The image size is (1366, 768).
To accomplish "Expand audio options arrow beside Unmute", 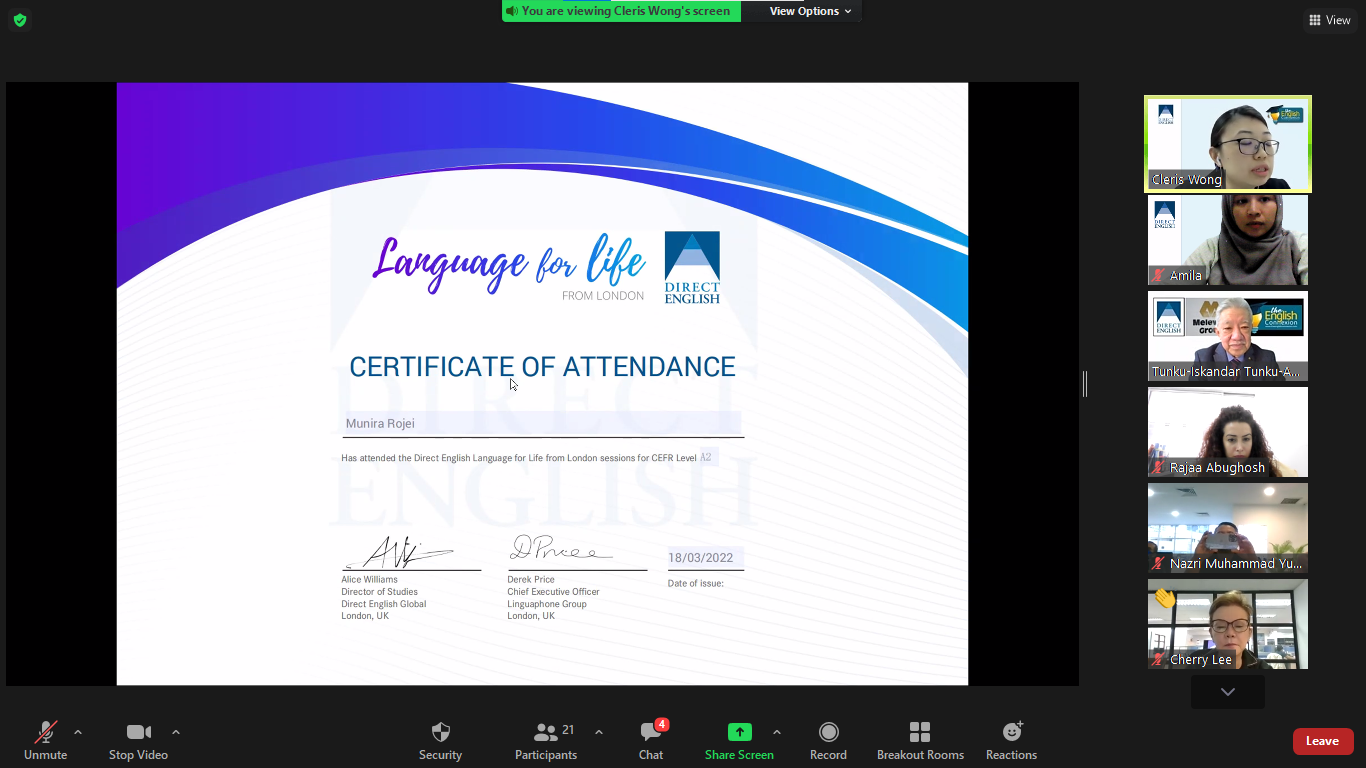I will [78, 732].
